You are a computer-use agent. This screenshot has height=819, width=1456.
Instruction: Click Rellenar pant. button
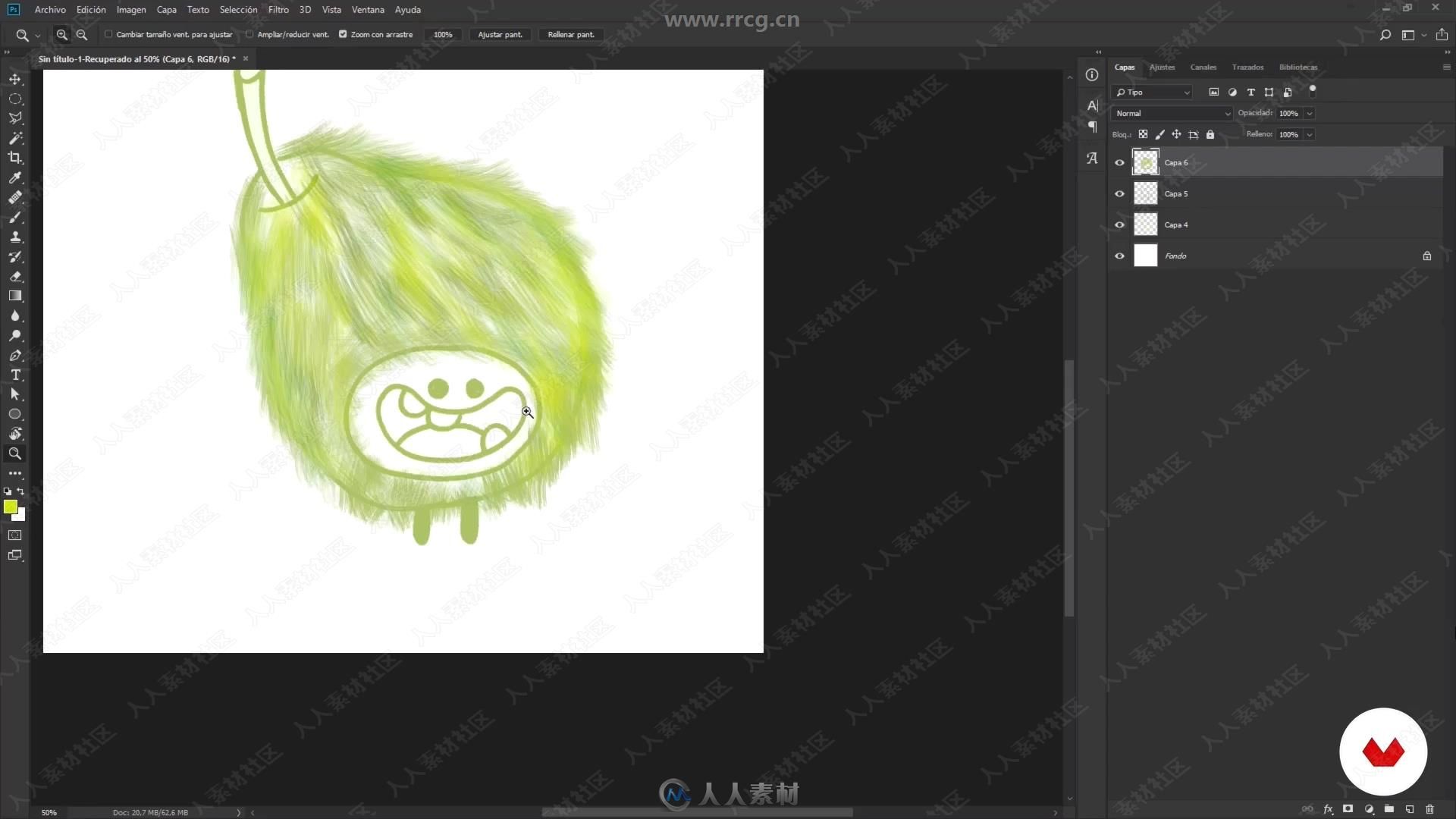click(x=570, y=34)
